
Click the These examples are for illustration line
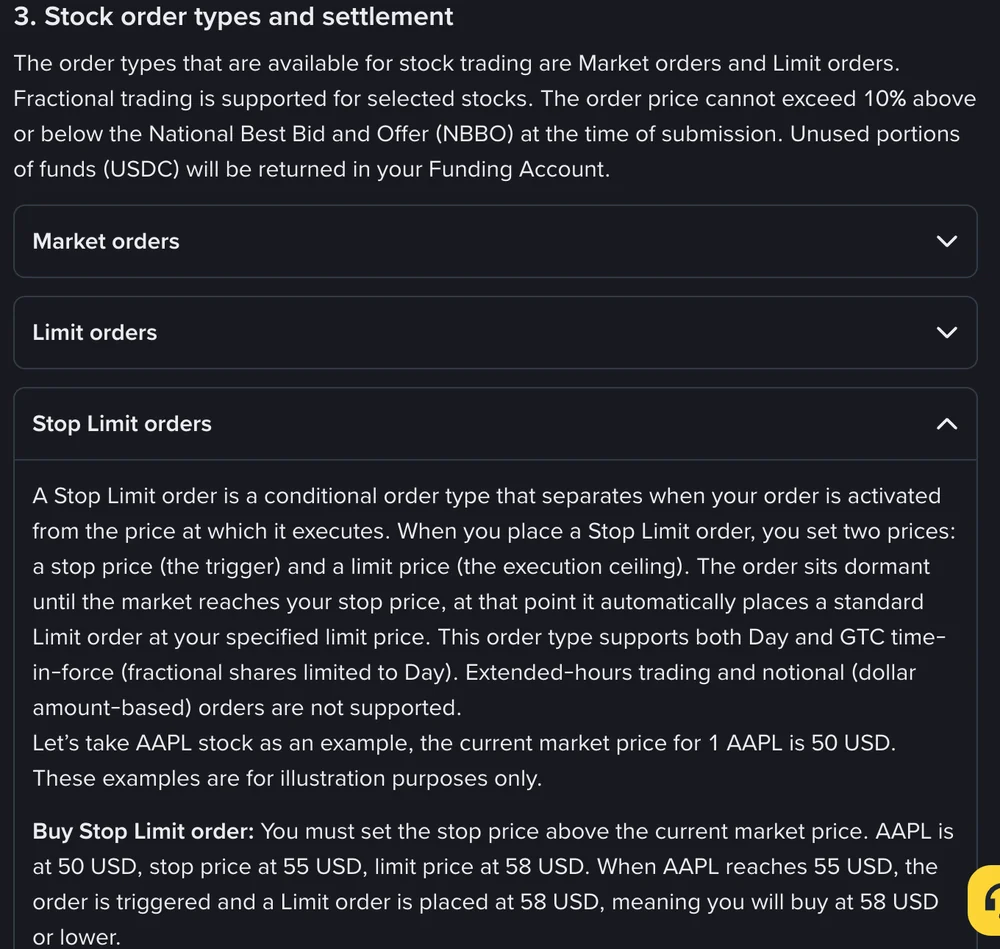coord(287,778)
